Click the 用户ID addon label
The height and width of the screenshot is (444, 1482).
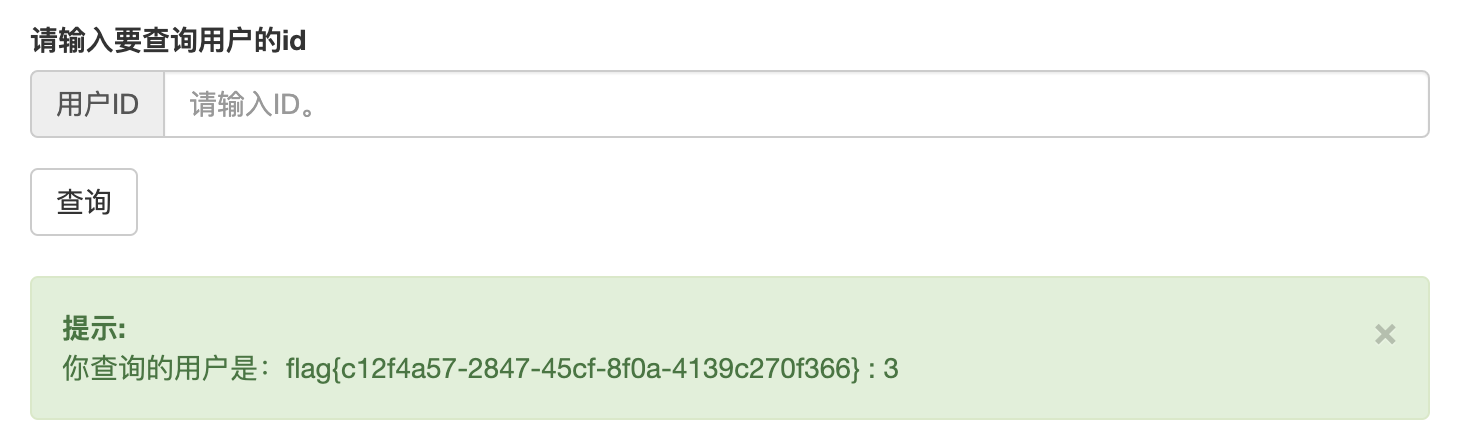pyautogui.click(x=97, y=104)
